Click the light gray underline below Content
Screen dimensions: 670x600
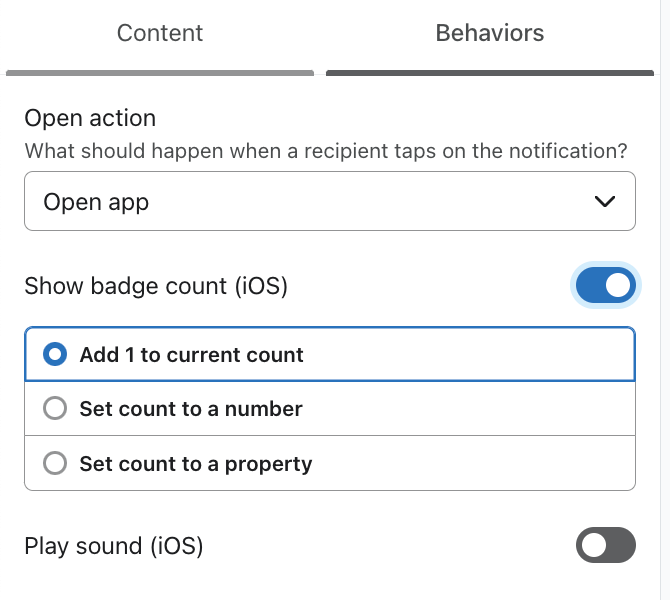coord(160,73)
